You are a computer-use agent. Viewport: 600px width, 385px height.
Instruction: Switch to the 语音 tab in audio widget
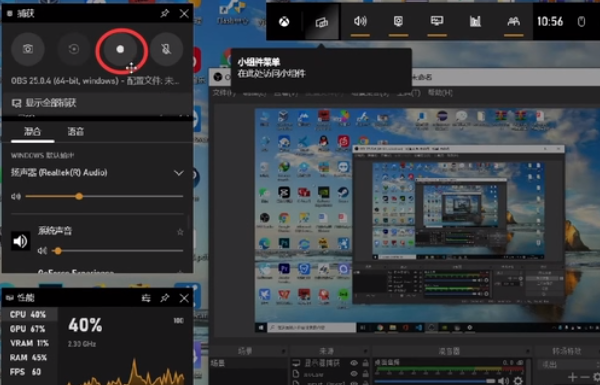coord(76,132)
